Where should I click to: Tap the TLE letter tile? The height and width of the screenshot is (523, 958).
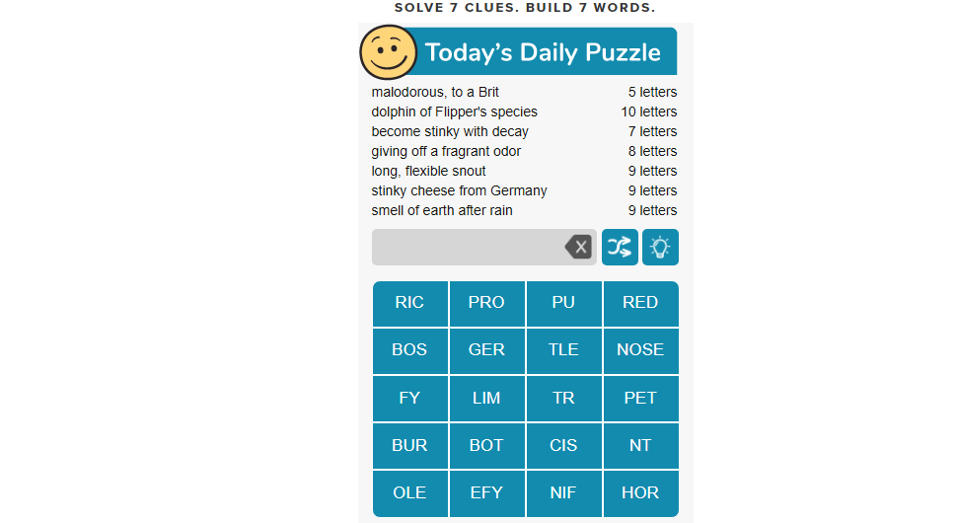563,351
